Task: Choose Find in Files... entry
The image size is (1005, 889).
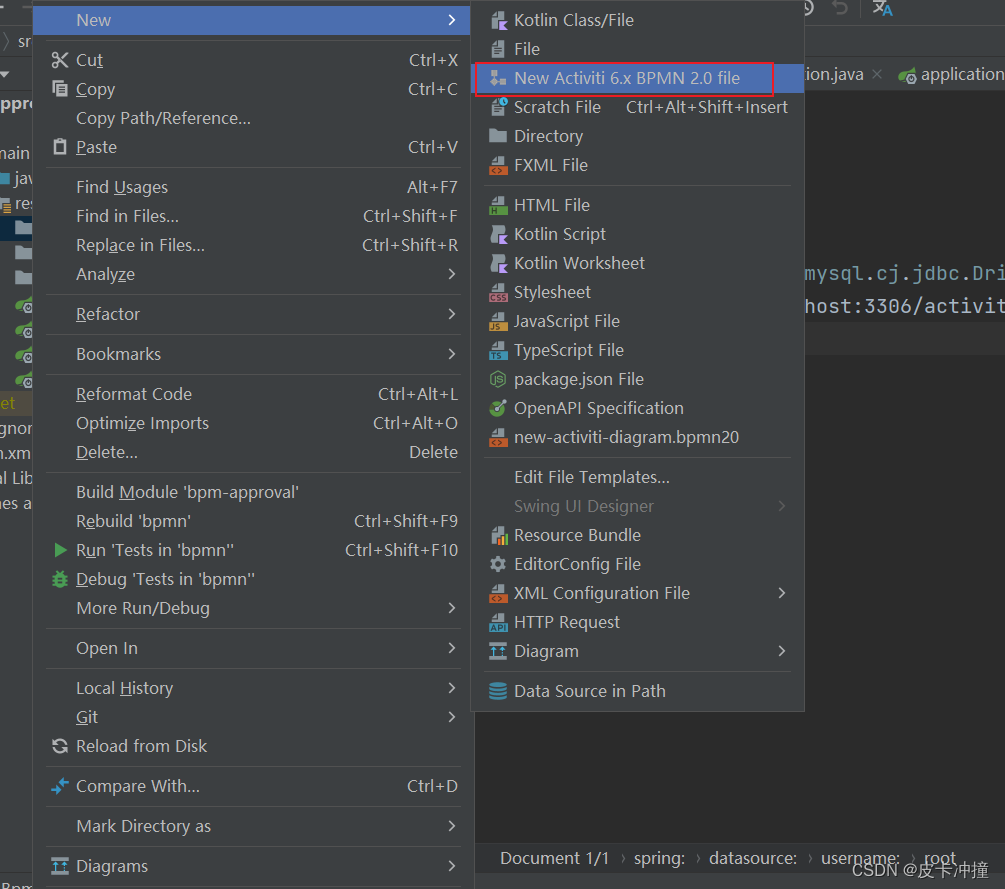Action: pyautogui.click(x=253, y=216)
